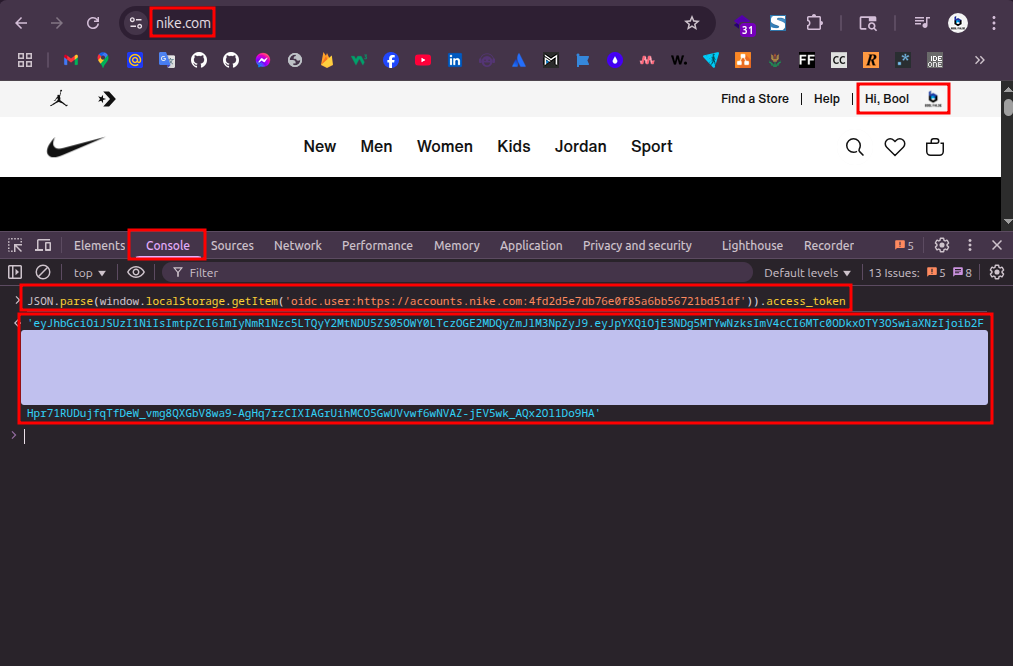Reload the nike.com page
Screen dimensions: 1013x666
[93, 23]
